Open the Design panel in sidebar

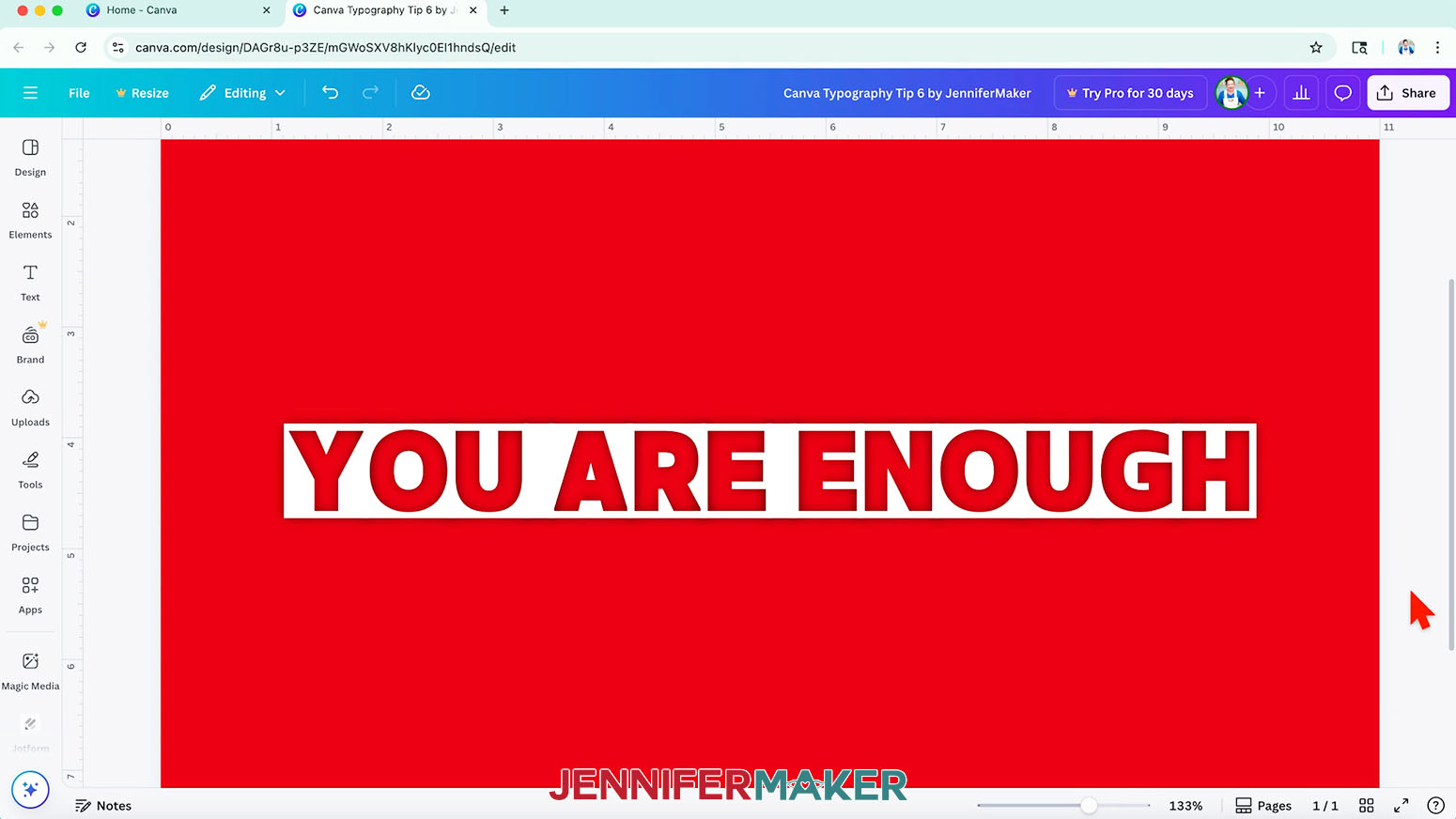(x=30, y=158)
